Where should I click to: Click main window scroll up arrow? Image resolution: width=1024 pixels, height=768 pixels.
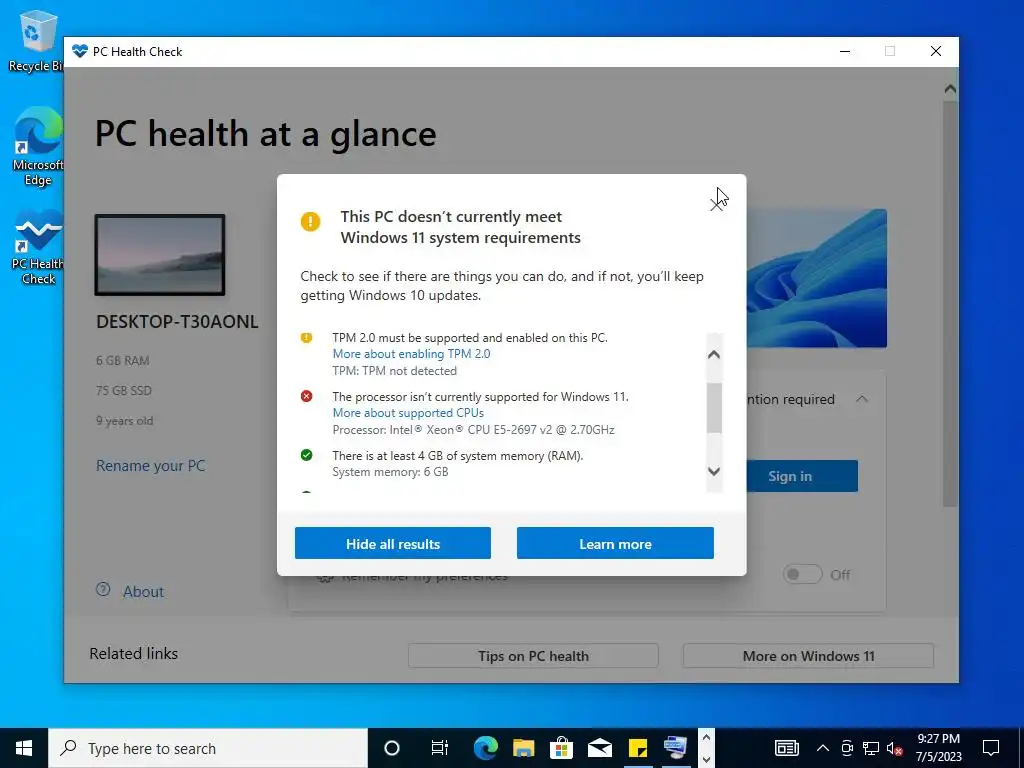click(x=950, y=89)
